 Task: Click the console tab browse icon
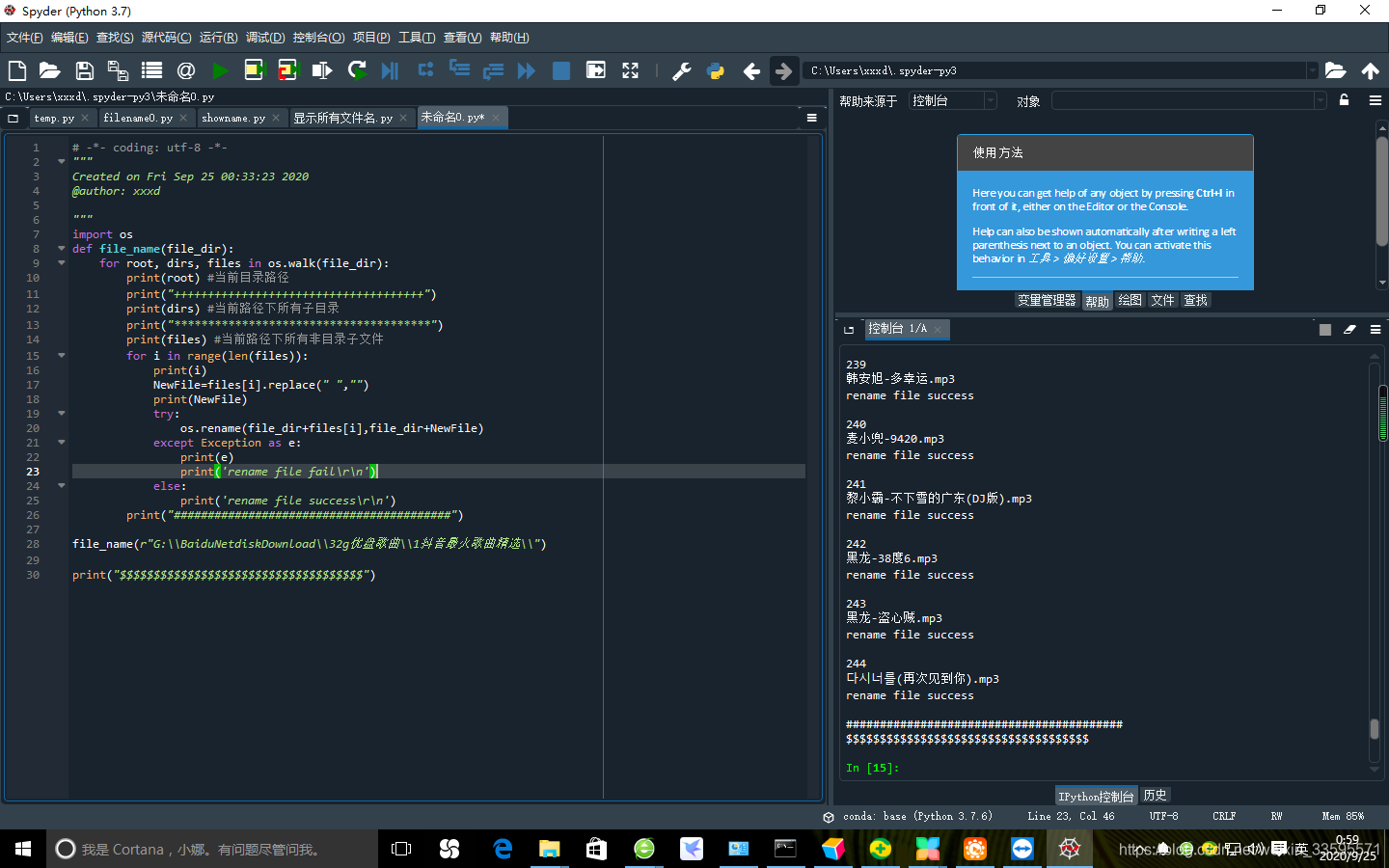pos(849,330)
